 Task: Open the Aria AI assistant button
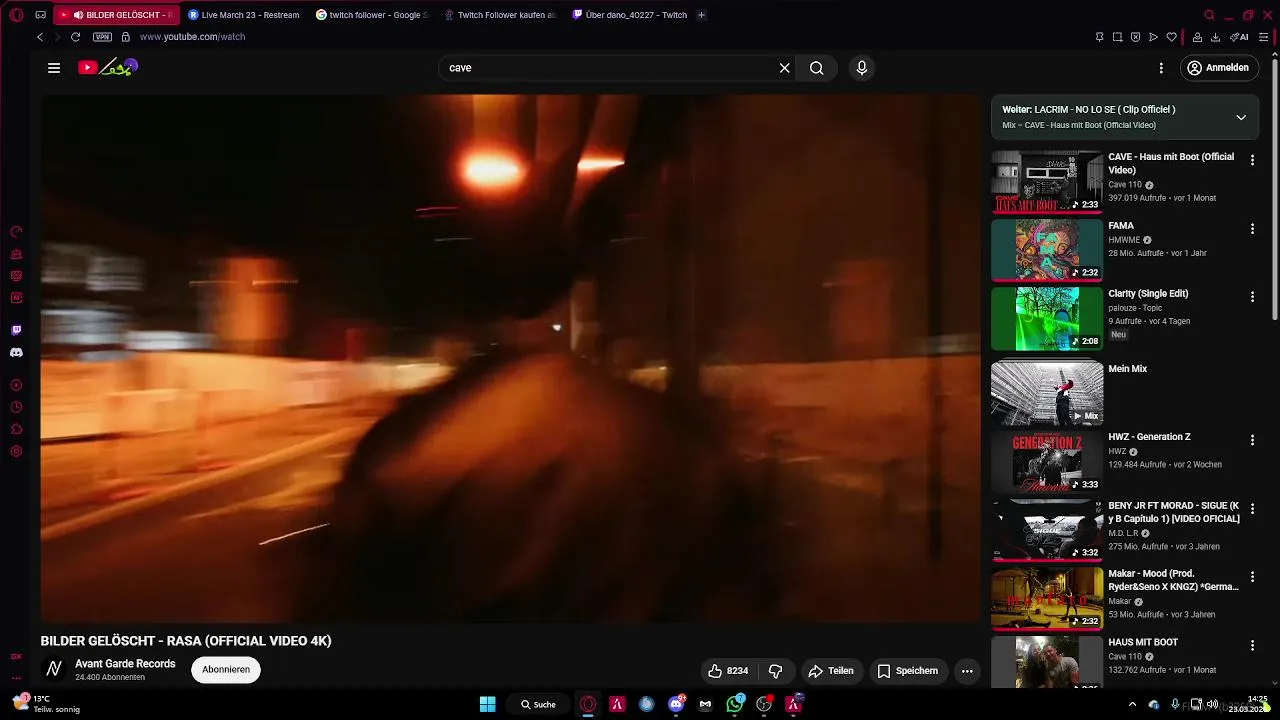(1239, 37)
